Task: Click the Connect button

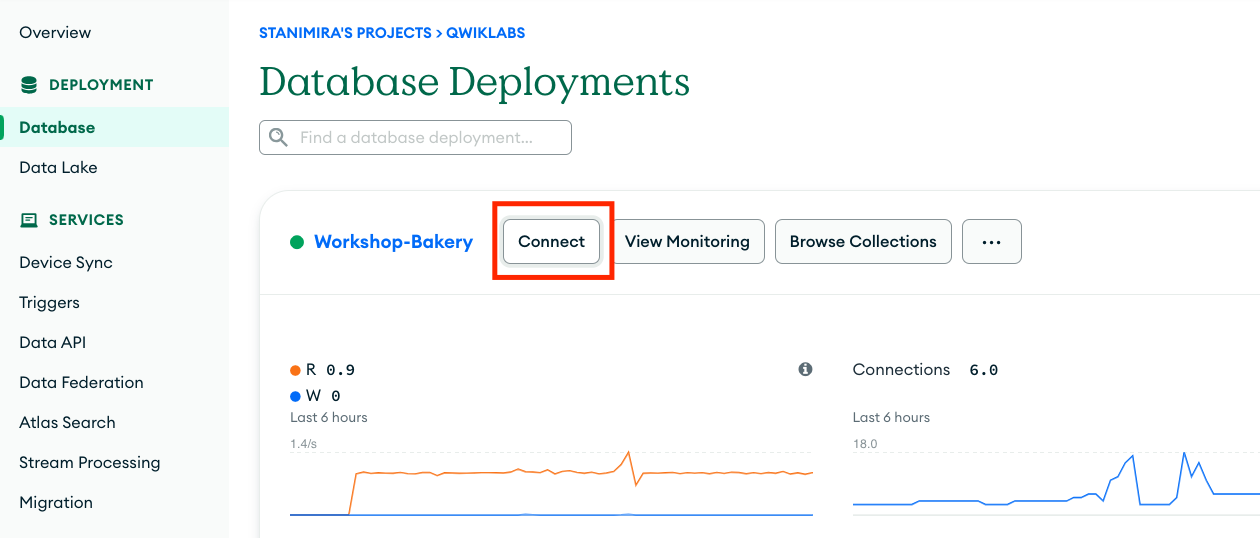Action: coord(551,242)
